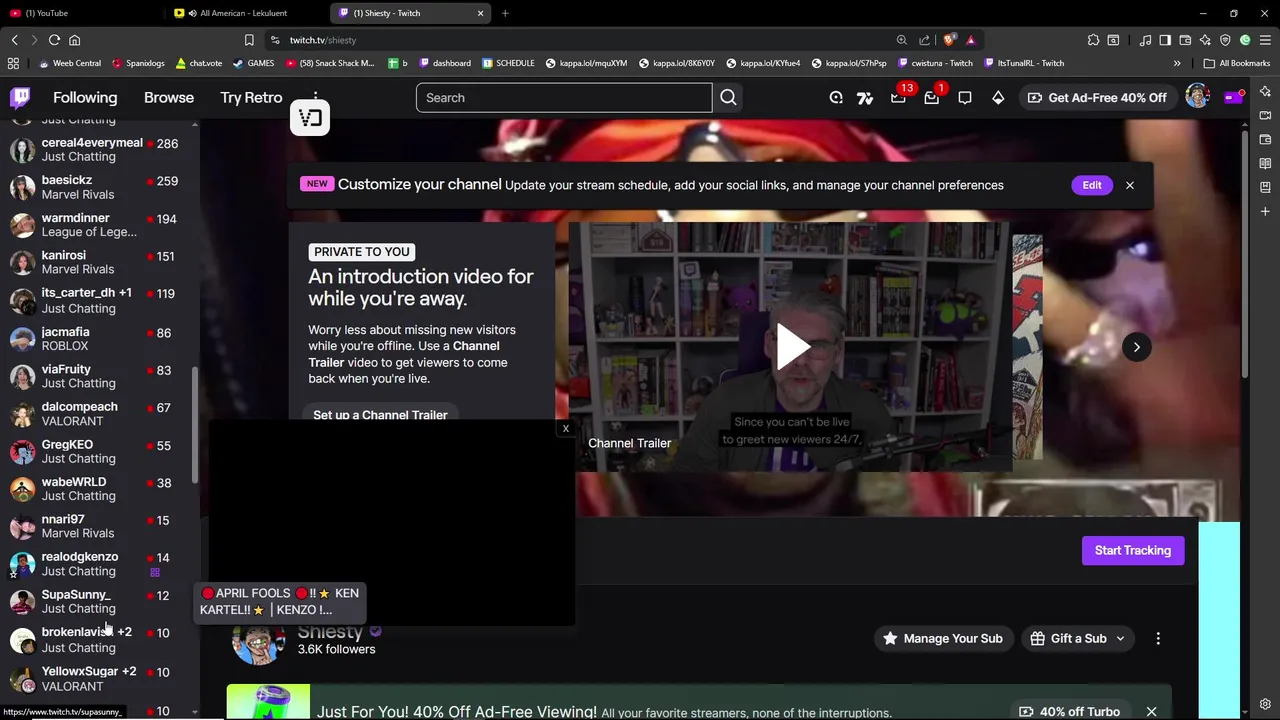Open the Browse page
Image resolution: width=1280 pixels, height=720 pixels.
(169, 97)
